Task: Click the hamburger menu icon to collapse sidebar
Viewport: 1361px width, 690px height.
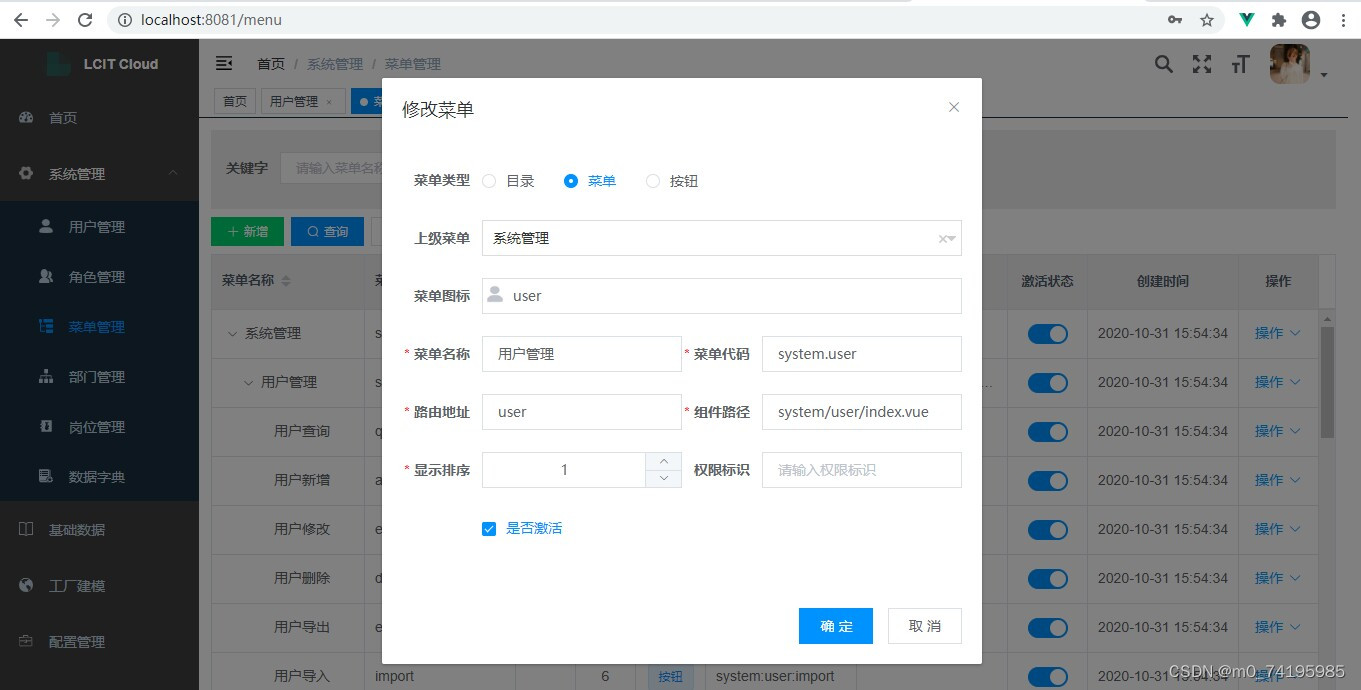Action: tap(224, 62)
